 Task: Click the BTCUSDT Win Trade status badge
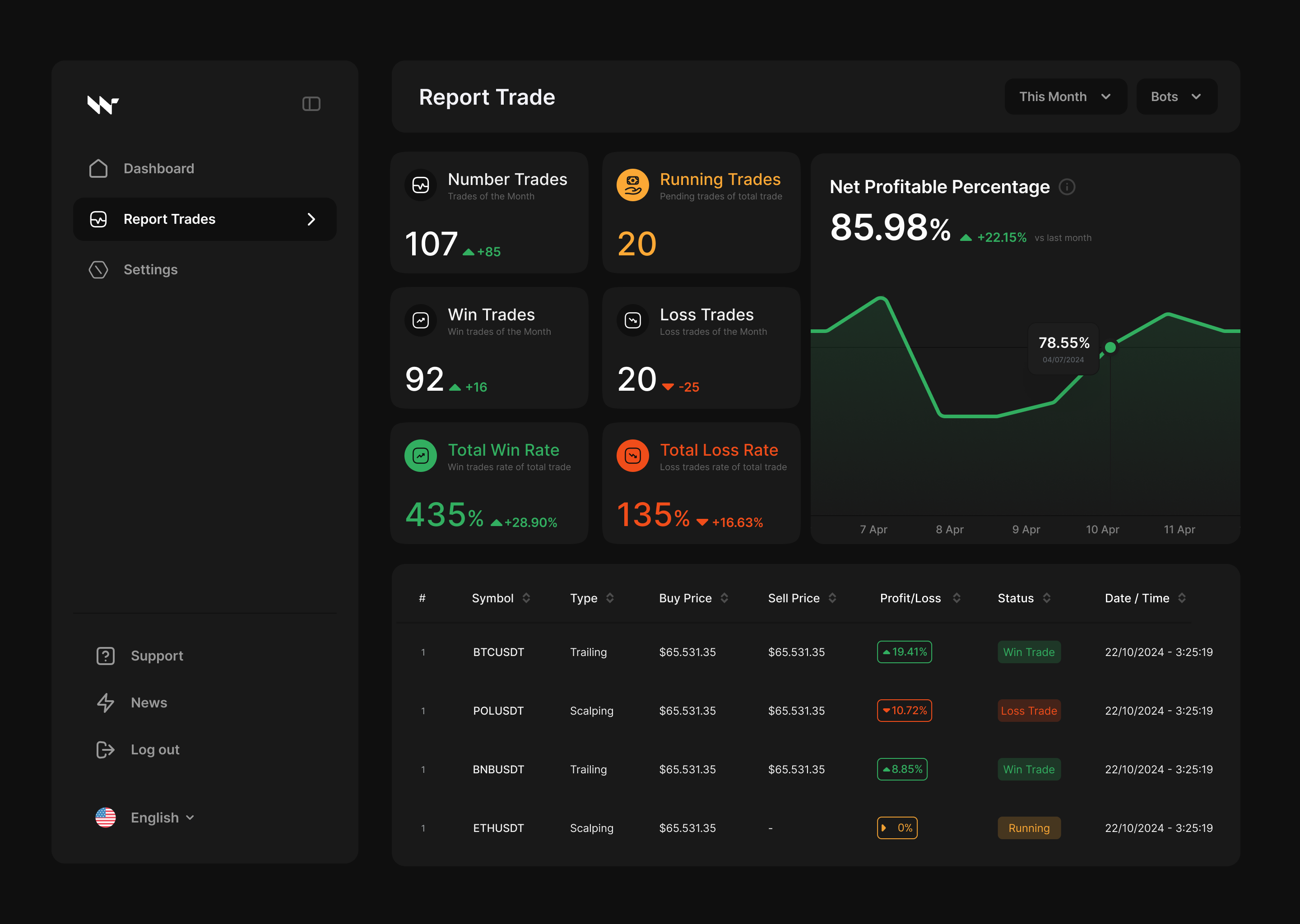click(x=1029, y=652)
